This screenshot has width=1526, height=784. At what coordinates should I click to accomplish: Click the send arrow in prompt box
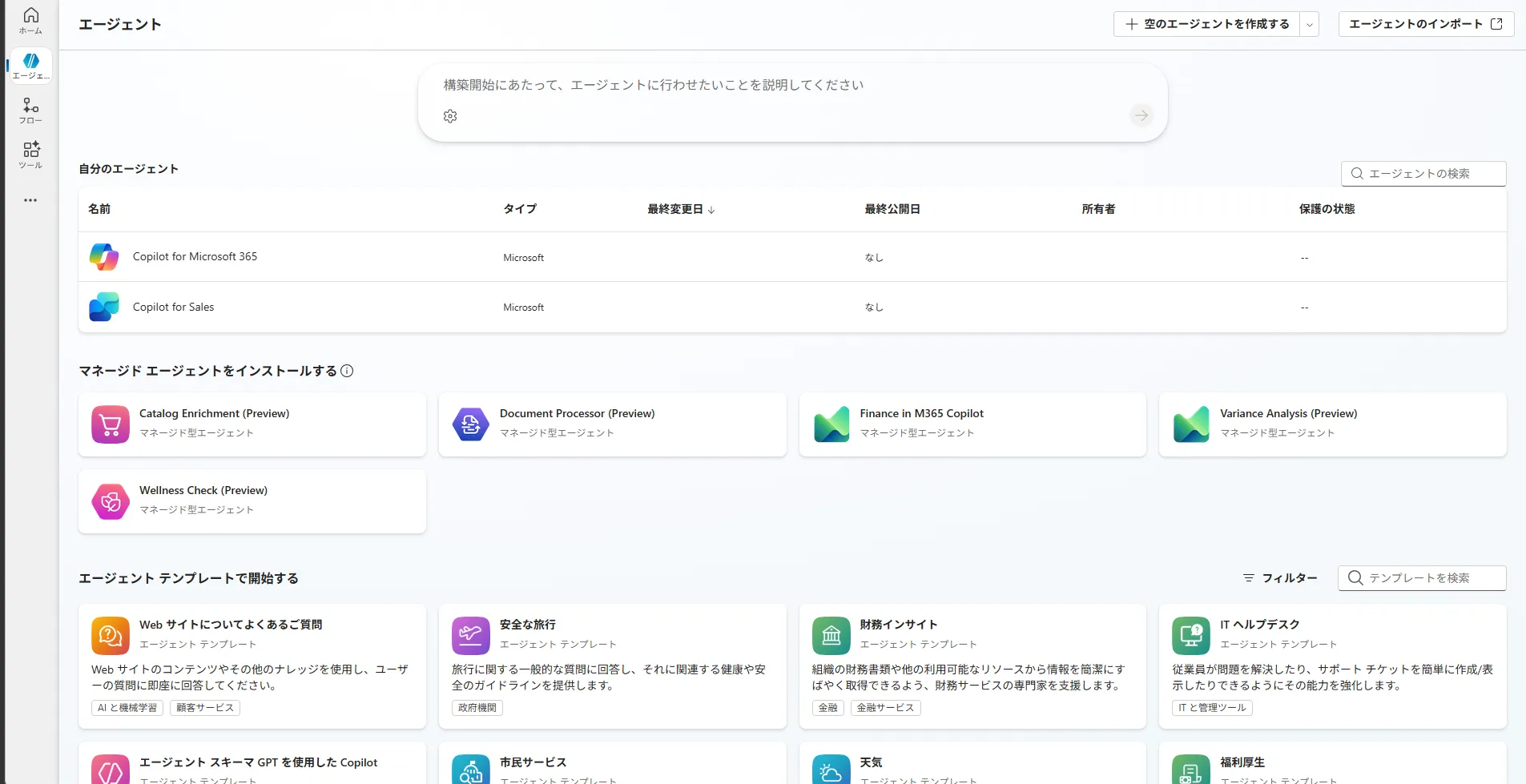pyautogui.click(x=1141, y=115)
